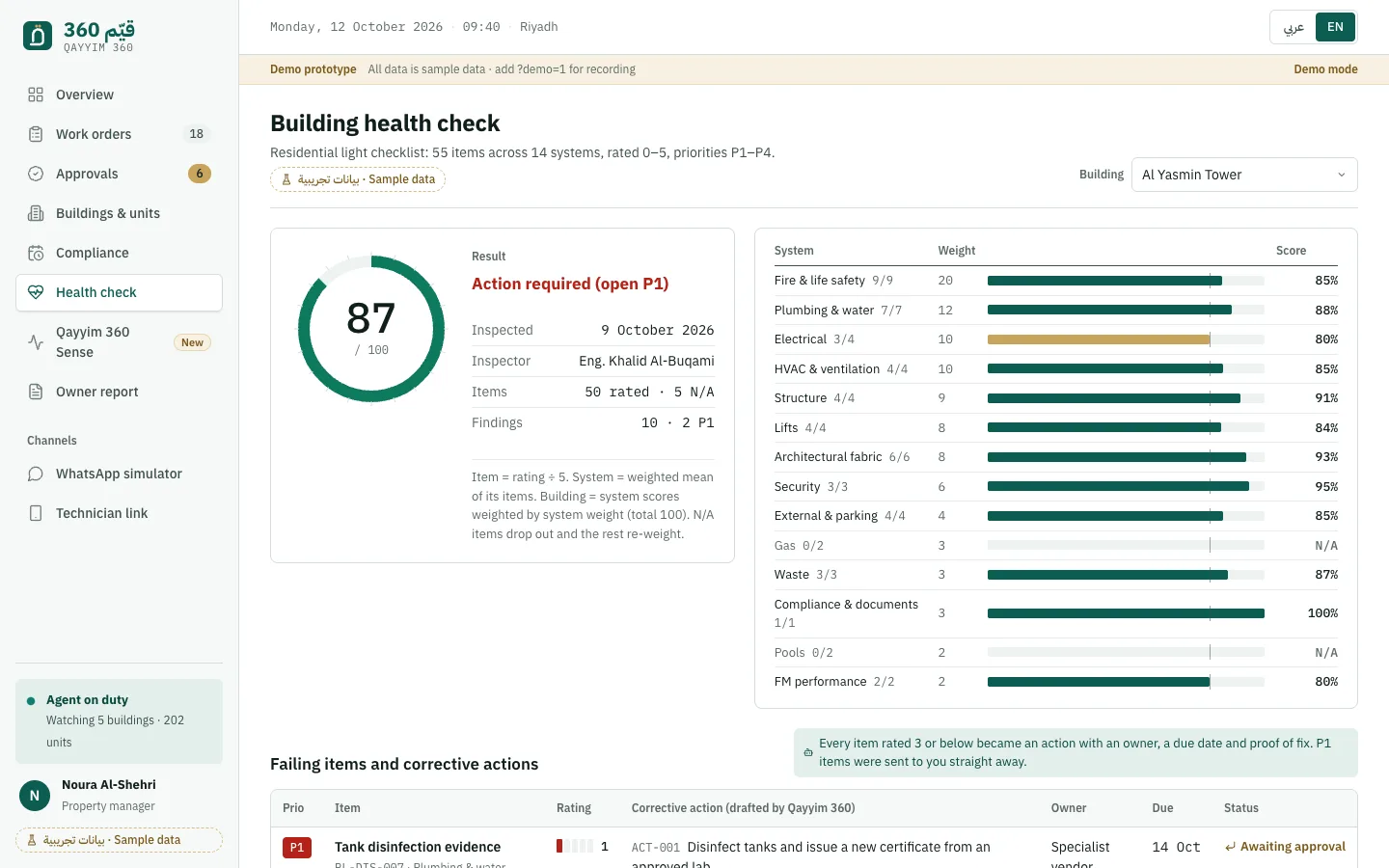The width and height of the screenshot is (1389, 868).
Task: Click the Work orders clipboard icon
Action: [x=36, y=134]
